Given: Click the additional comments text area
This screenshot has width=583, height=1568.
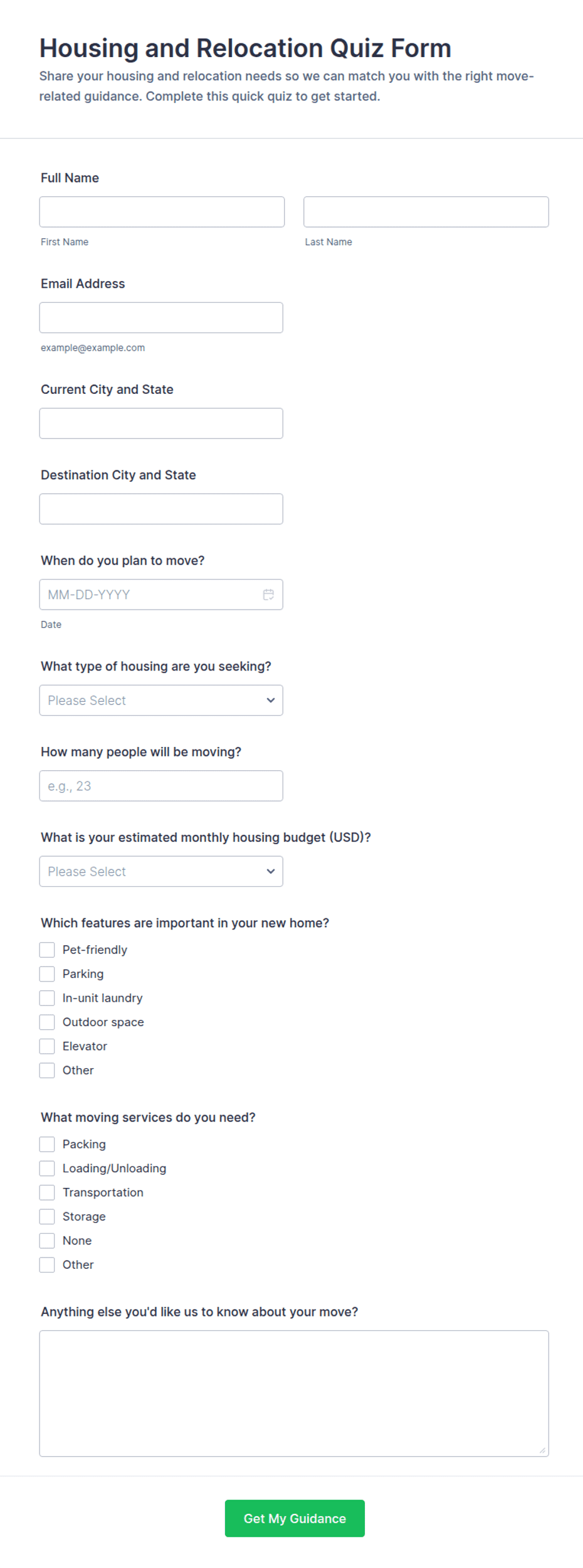Looking at the screenshot, I should (294, 1394).
